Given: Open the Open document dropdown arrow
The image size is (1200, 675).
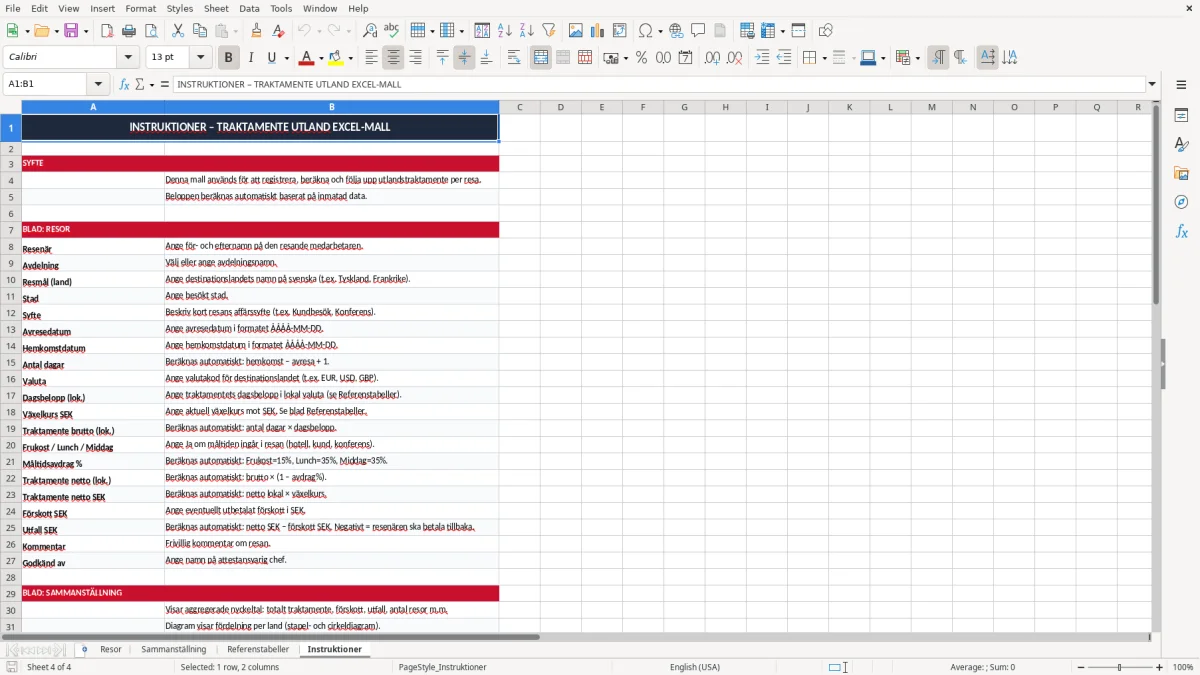Looking at the screenshot, I should [x=55, y=31].
